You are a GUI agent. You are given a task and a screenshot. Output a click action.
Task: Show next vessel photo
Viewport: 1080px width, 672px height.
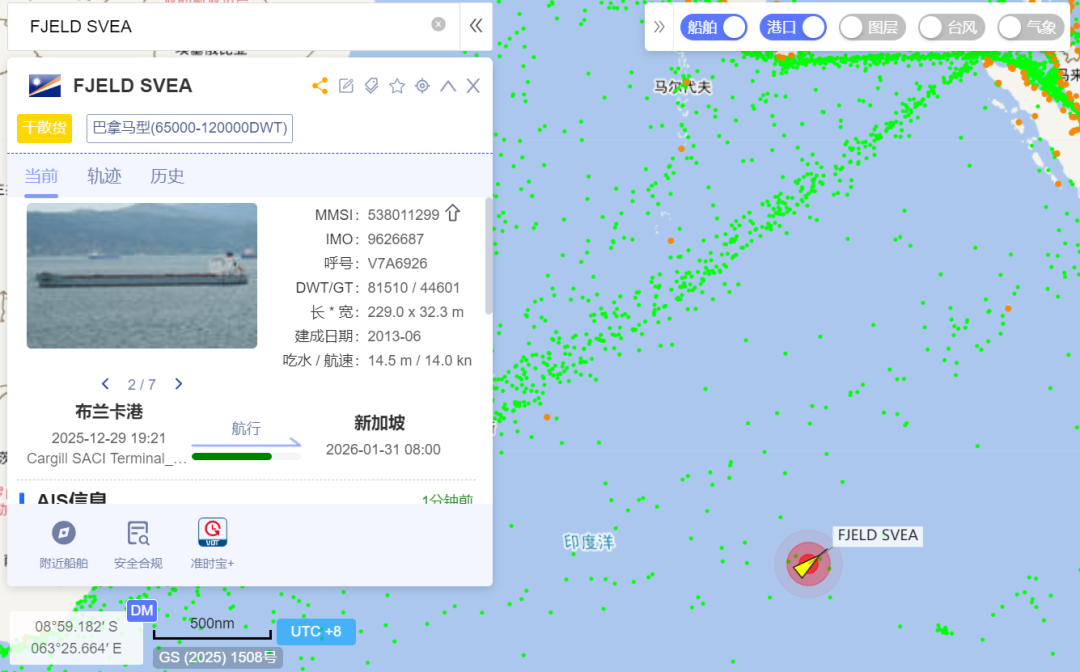pyautogui.click(x=178, y=384)
